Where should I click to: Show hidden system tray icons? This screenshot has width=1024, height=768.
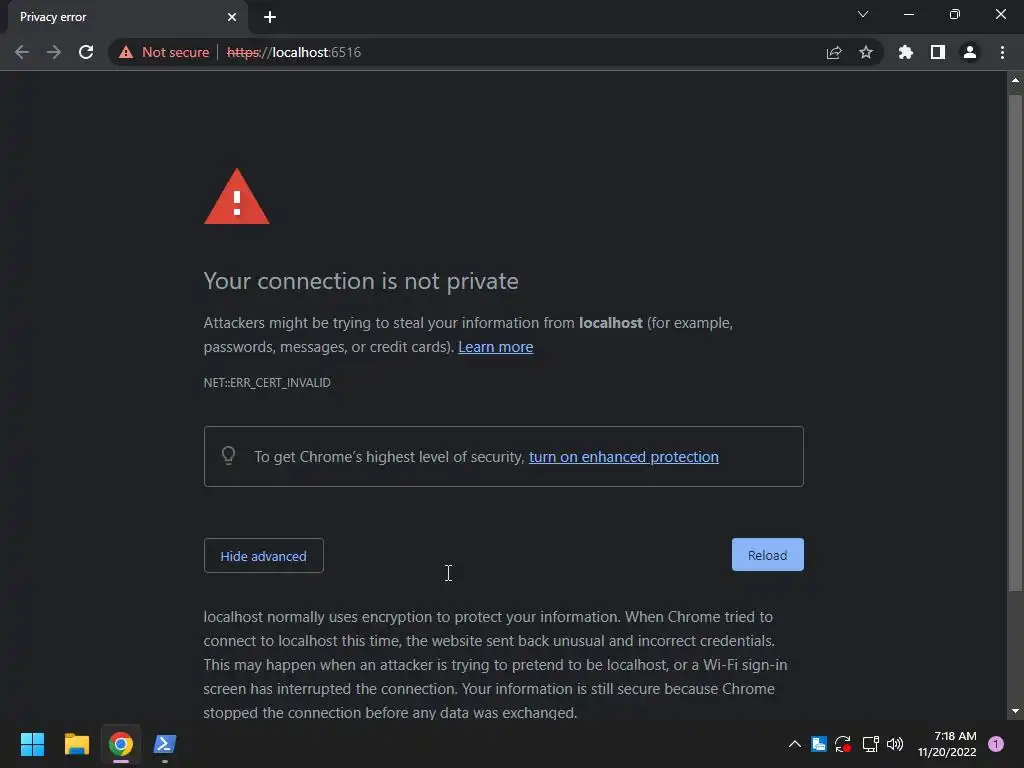coord(795,744)
